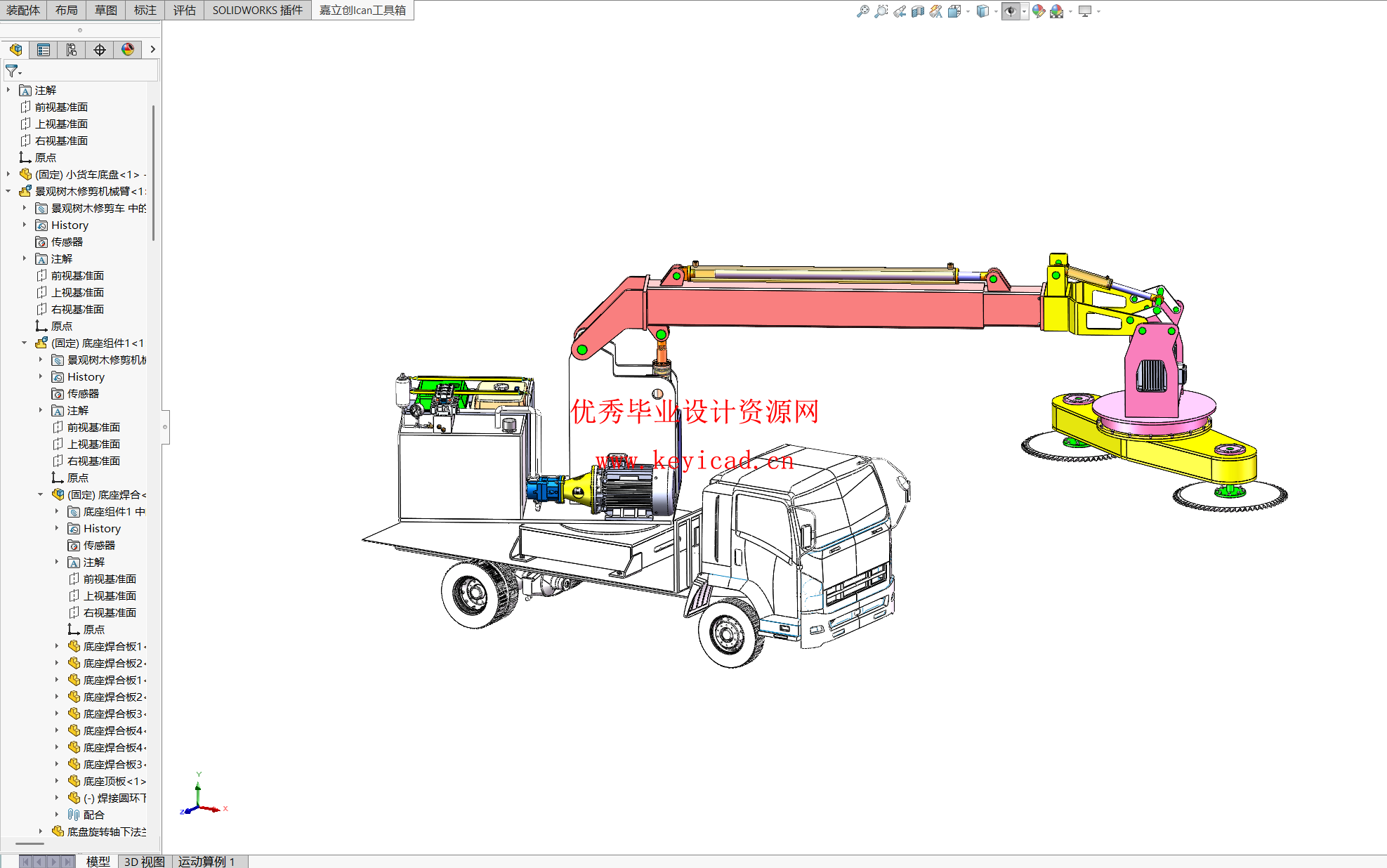Open the DisplayManager color ball tab
Image resolution: width=1387 pixels, height=868 pixels.
click(128, 50)
